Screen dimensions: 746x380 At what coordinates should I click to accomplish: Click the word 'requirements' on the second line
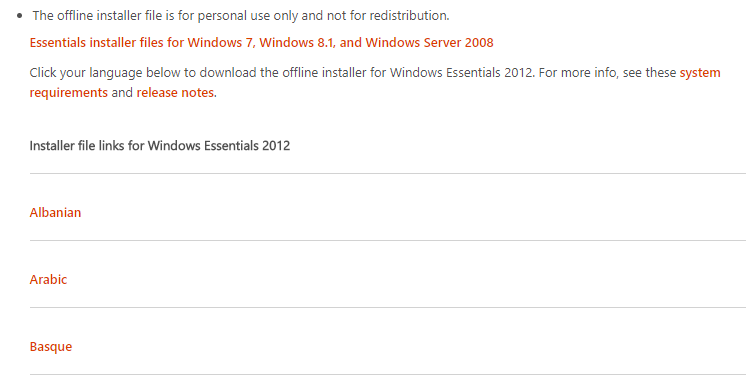69,92
